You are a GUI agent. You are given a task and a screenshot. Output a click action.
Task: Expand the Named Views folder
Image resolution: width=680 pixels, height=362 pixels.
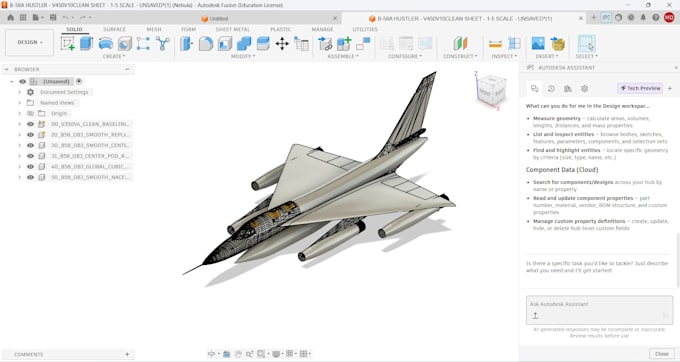pos(20,103)
